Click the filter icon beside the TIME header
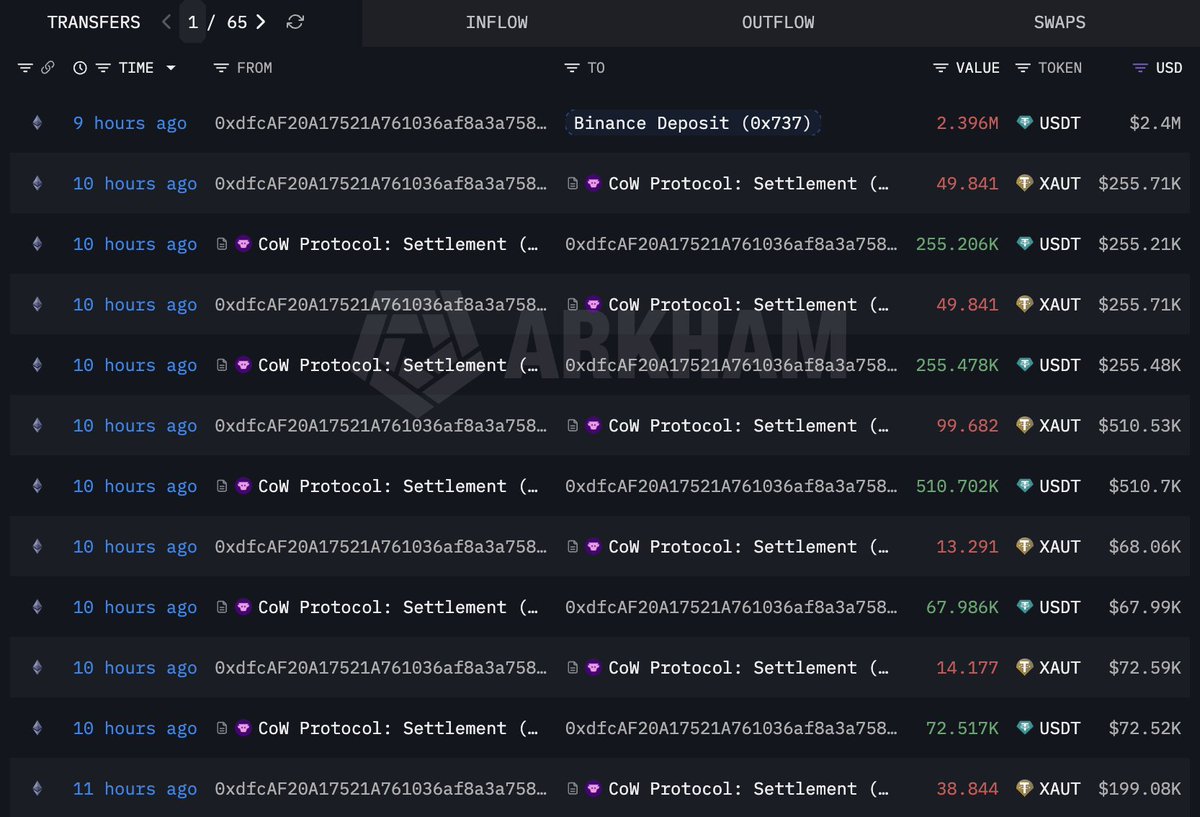Viewport: 1200px width, 817px height. click(103, 68)
